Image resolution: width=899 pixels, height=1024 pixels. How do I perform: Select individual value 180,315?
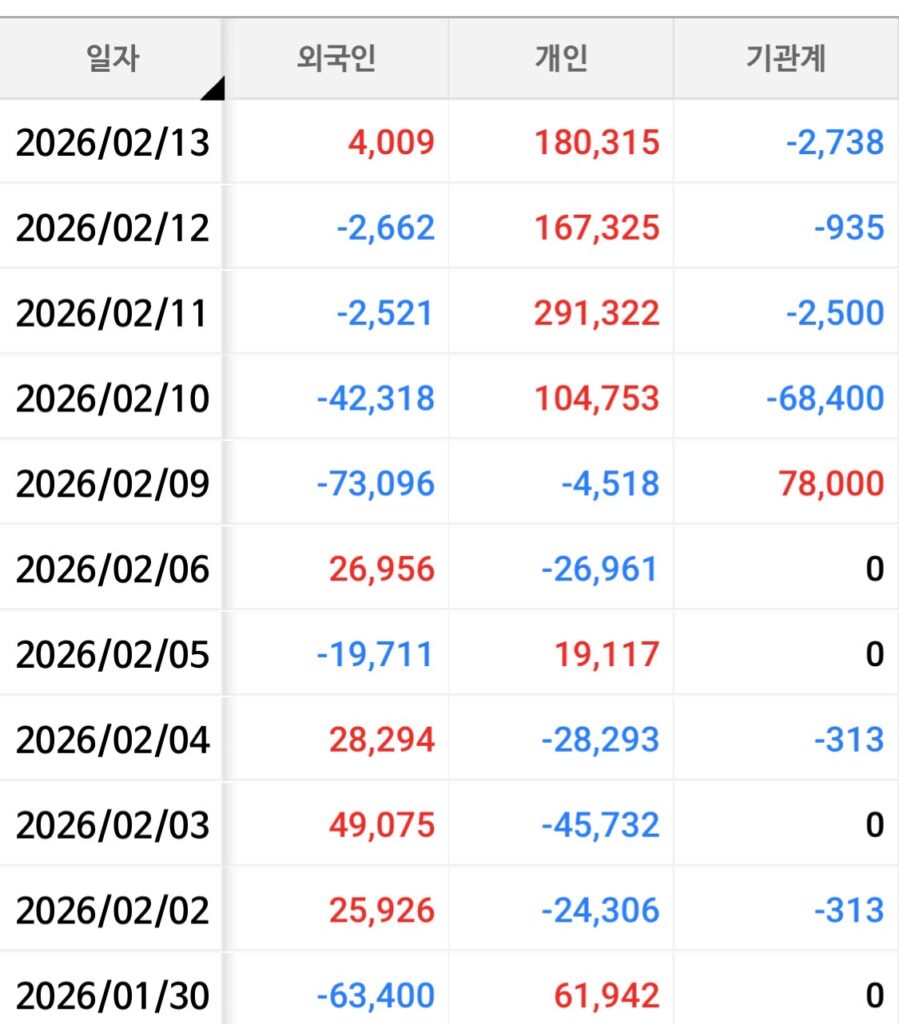(596, 142)
